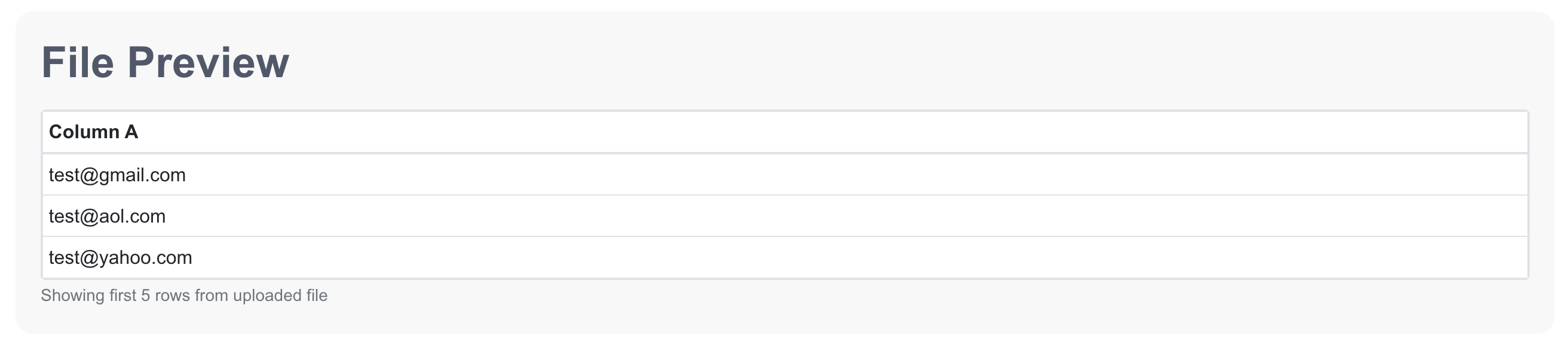Select the Column A header cell
Screen dimensions: 1568x353
785,132
